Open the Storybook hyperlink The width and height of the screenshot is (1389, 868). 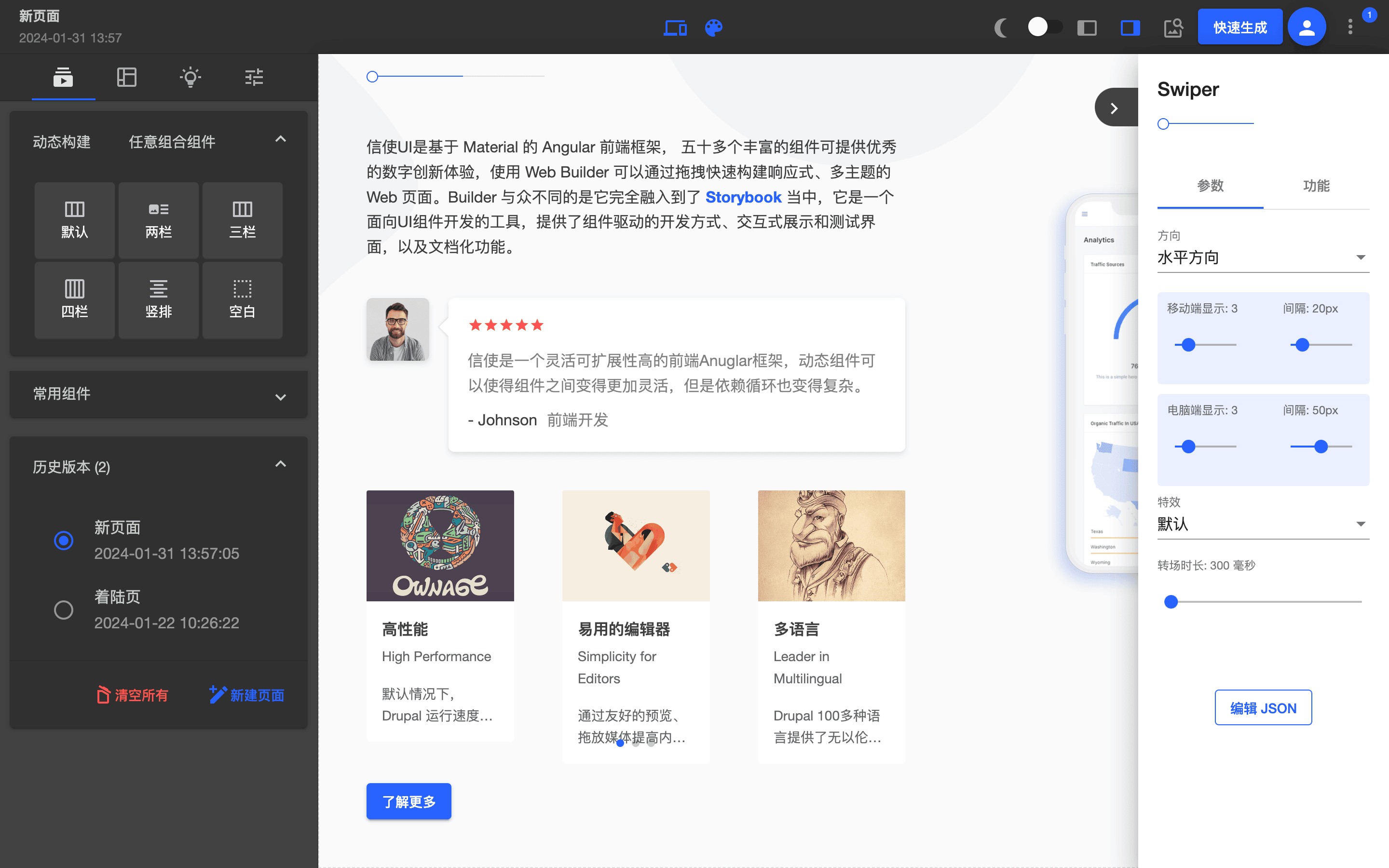tap(743, 197)
